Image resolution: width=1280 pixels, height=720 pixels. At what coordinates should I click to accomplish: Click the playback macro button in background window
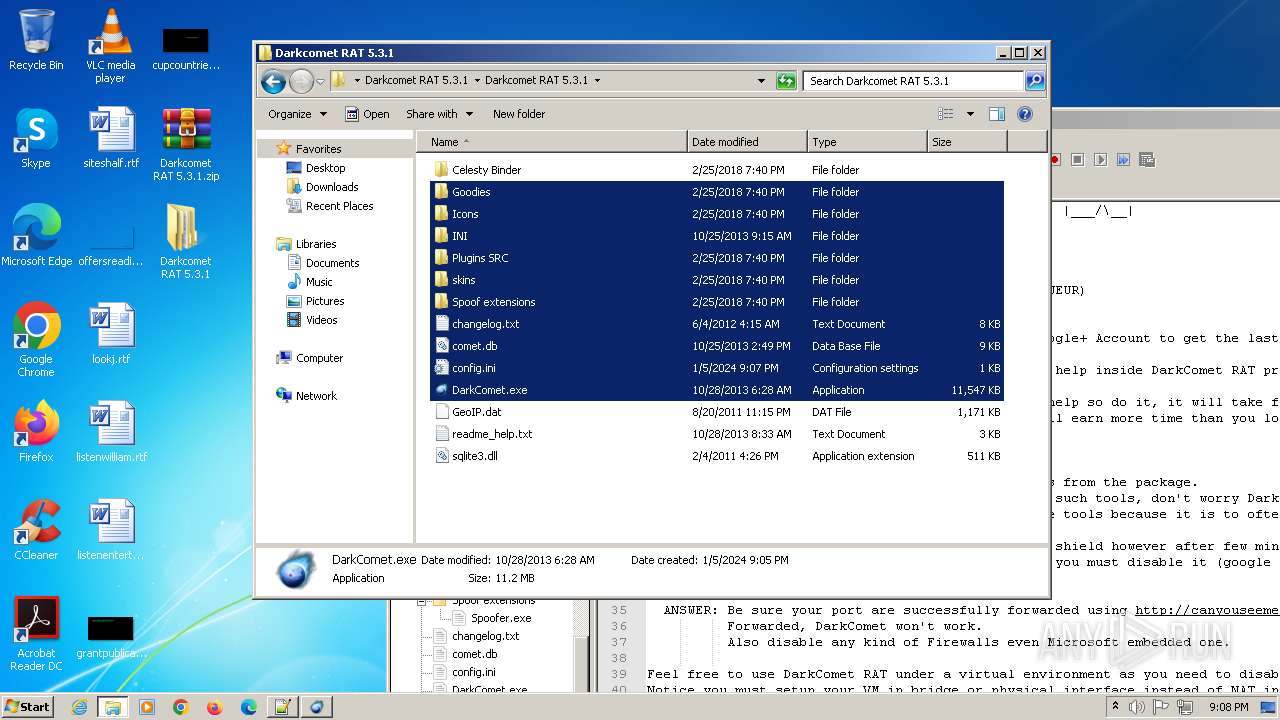[x=1100, y=159]
